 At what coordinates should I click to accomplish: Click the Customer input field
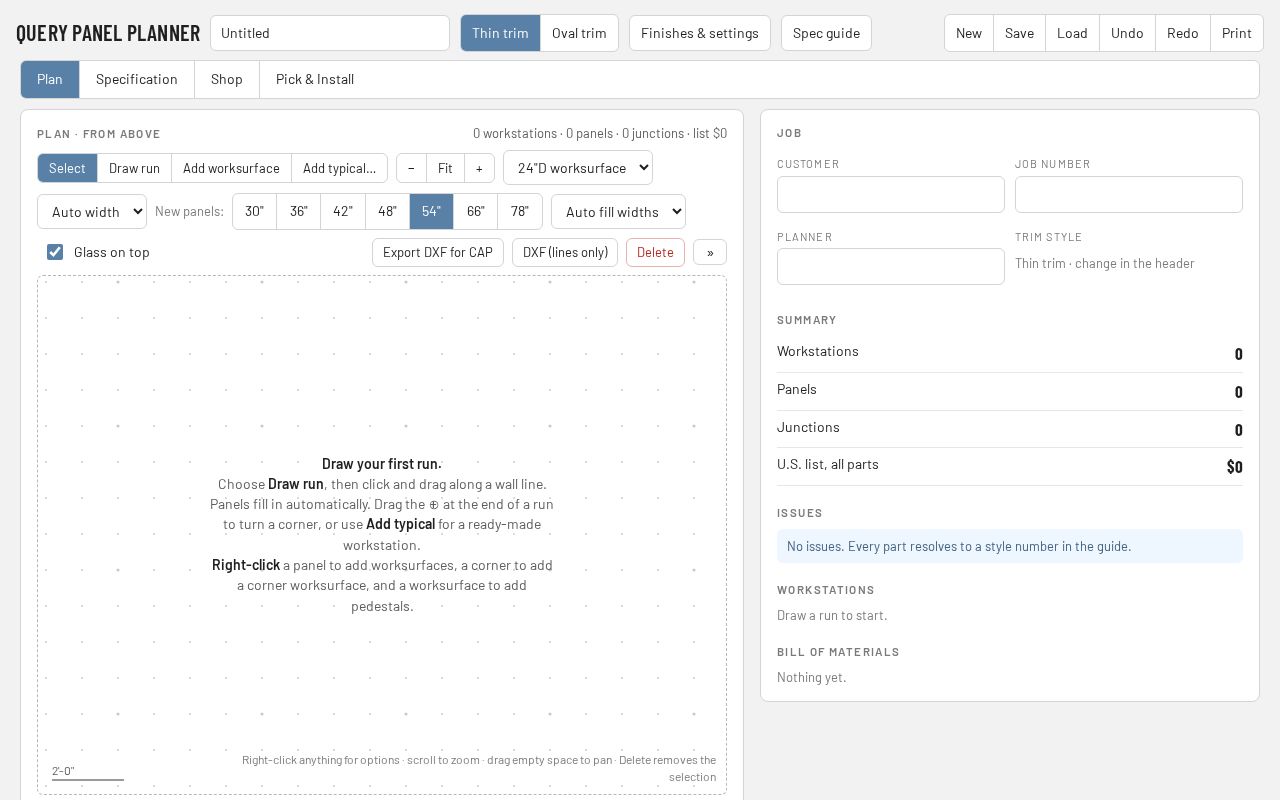point(891,194)
